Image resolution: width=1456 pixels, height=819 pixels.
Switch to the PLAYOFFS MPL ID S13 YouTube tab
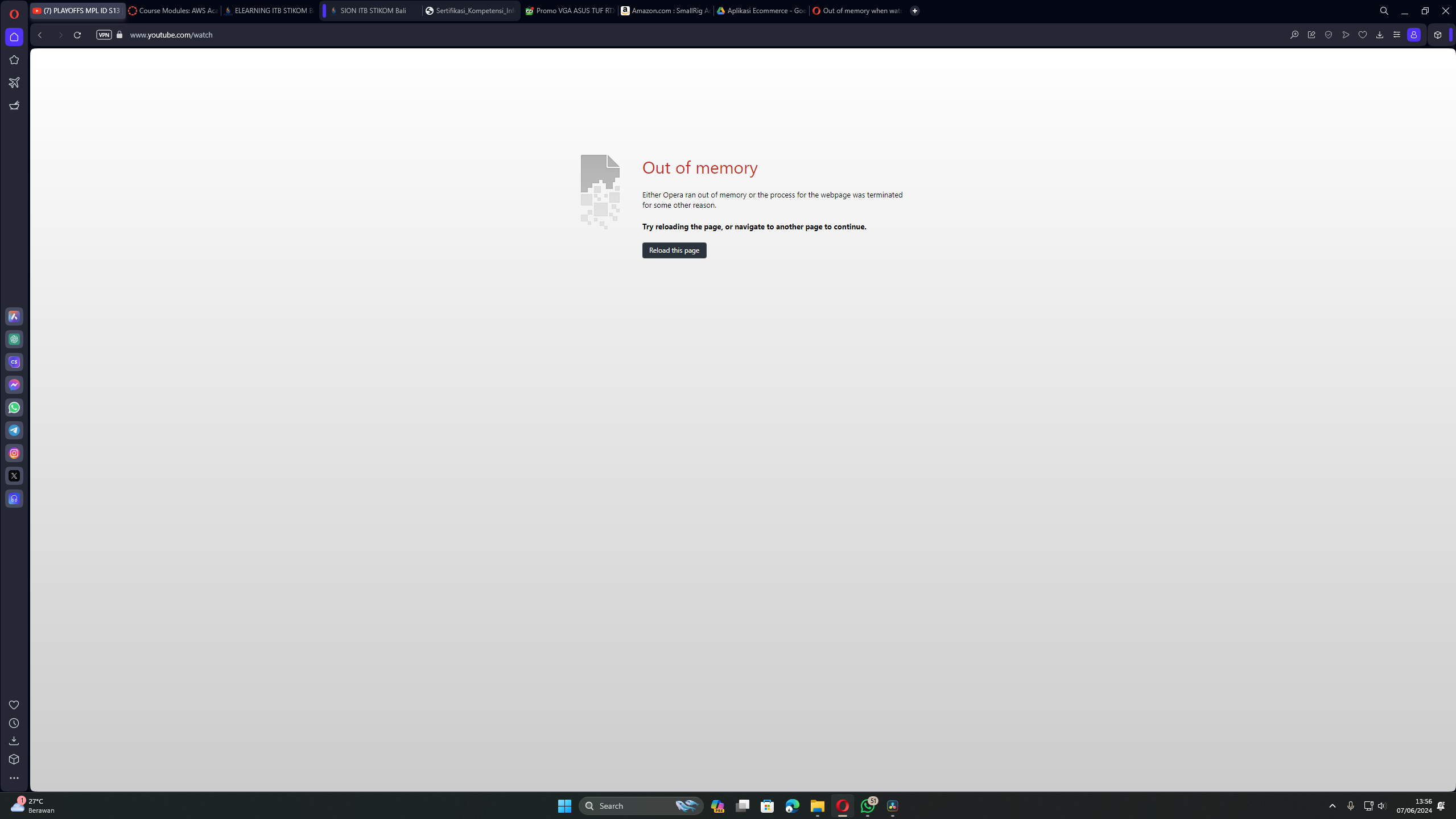[x=77, y=10]
